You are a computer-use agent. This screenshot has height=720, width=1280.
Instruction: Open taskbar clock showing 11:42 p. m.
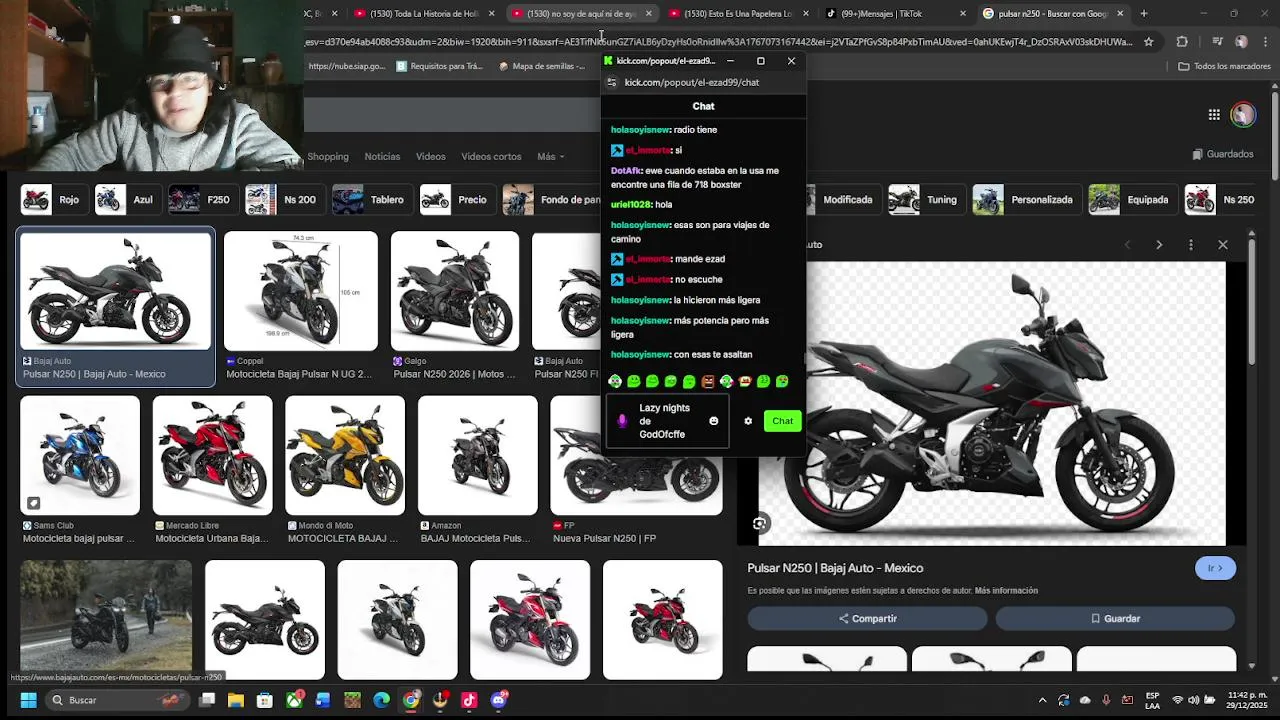[1246, 700]
